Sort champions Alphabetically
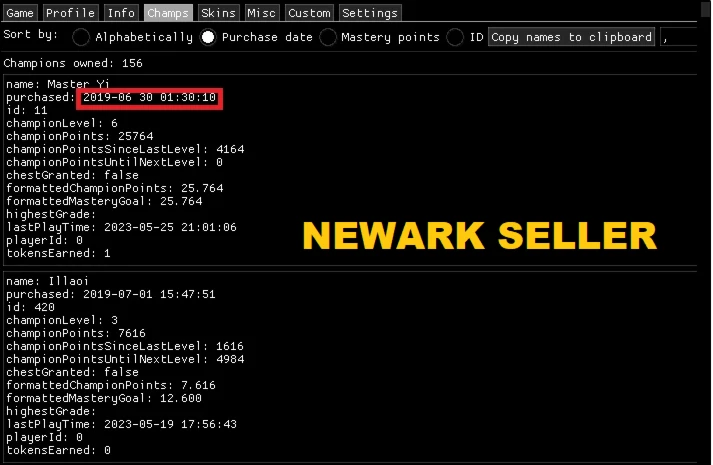Viewport: 713px width, 465px height. pyautogui.click(x=80, y=37)
